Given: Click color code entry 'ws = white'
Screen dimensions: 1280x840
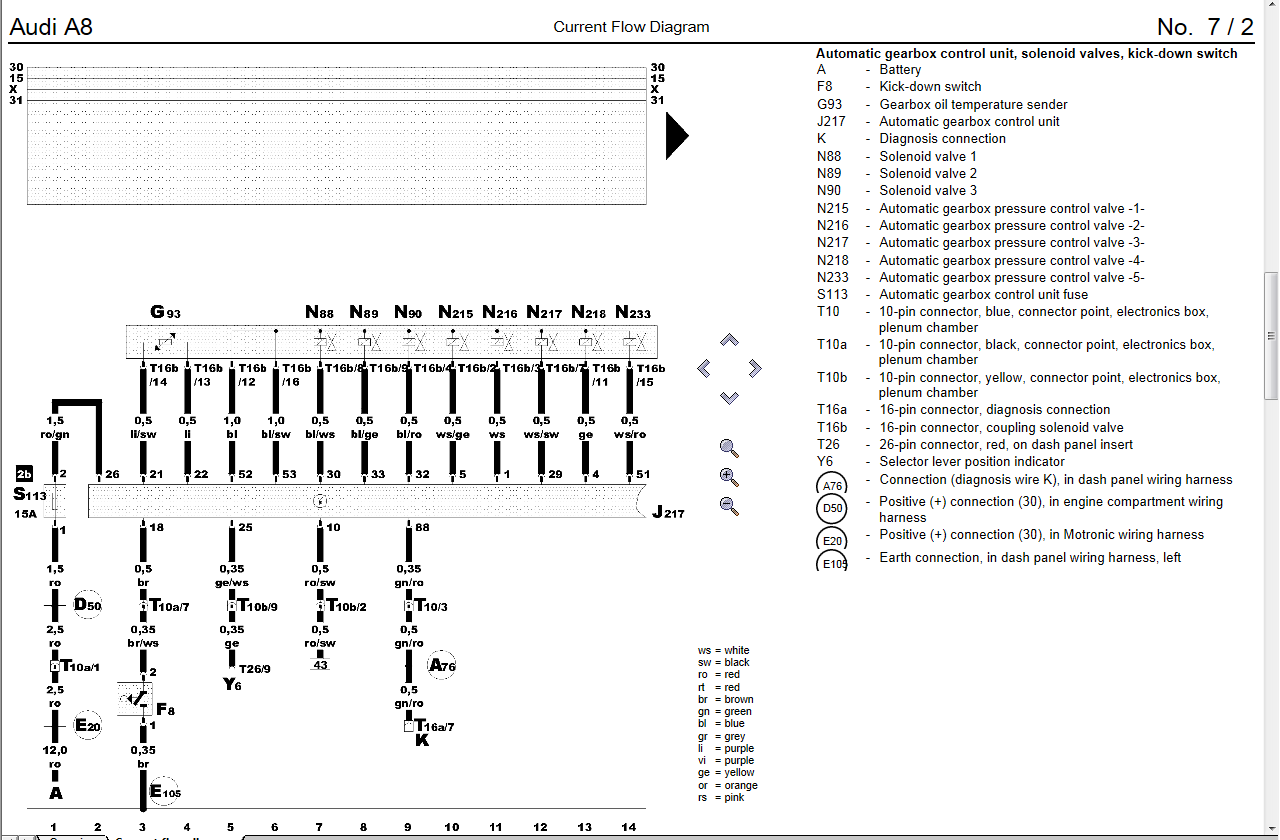Looking at the screenshot, I should click(x=723, y=651).
